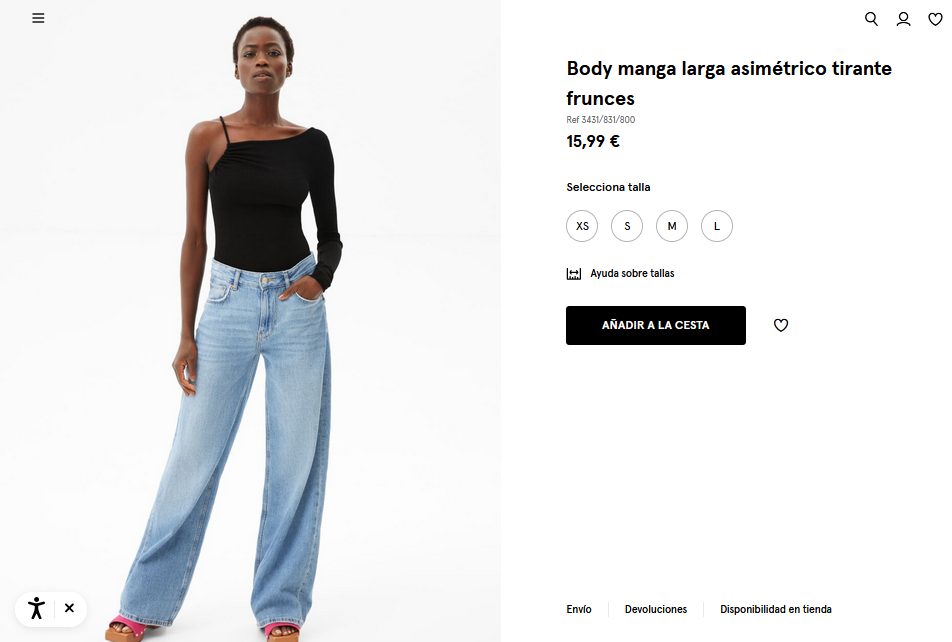Viewport: 952px width, 642px height.
Task: Open wishlist heart in header
Action: point(936,19)
